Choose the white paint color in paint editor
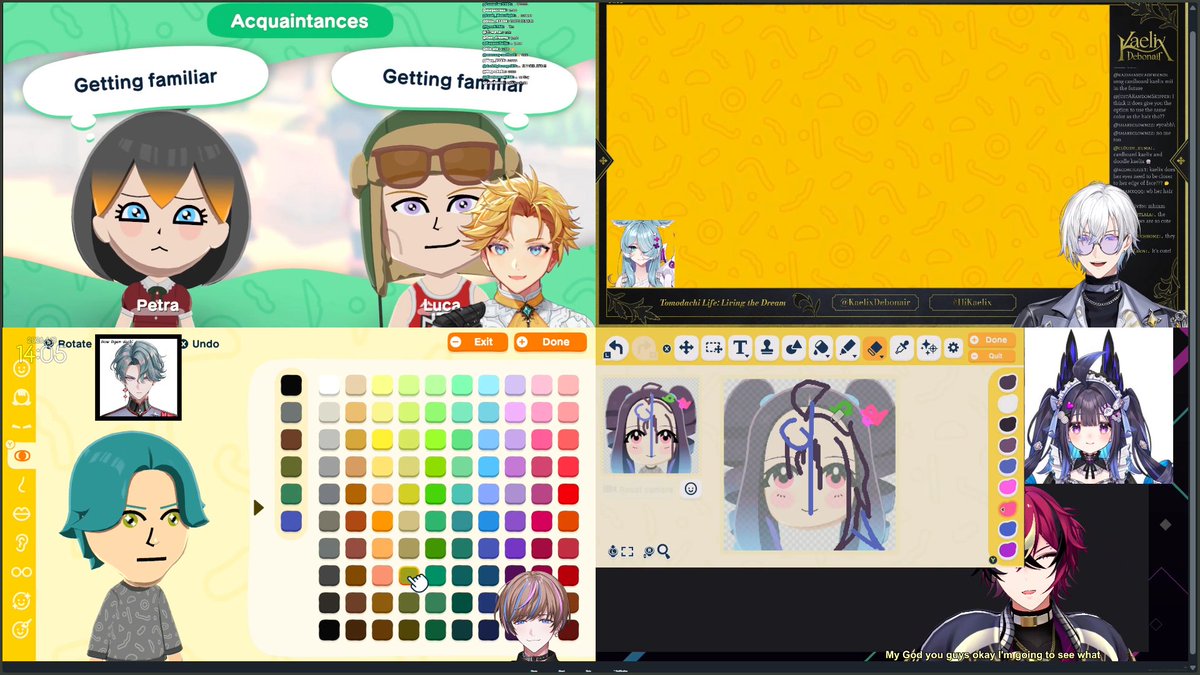1200x675 pixels. [x=1008, y=403]
